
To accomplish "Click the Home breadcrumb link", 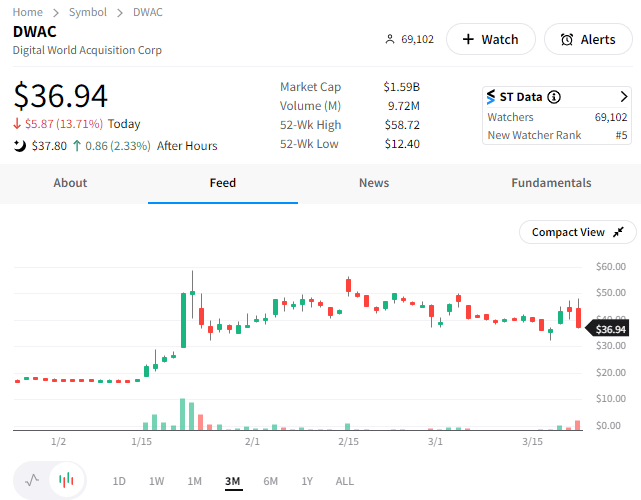I will pyautogui.click(x=27, y=12).
